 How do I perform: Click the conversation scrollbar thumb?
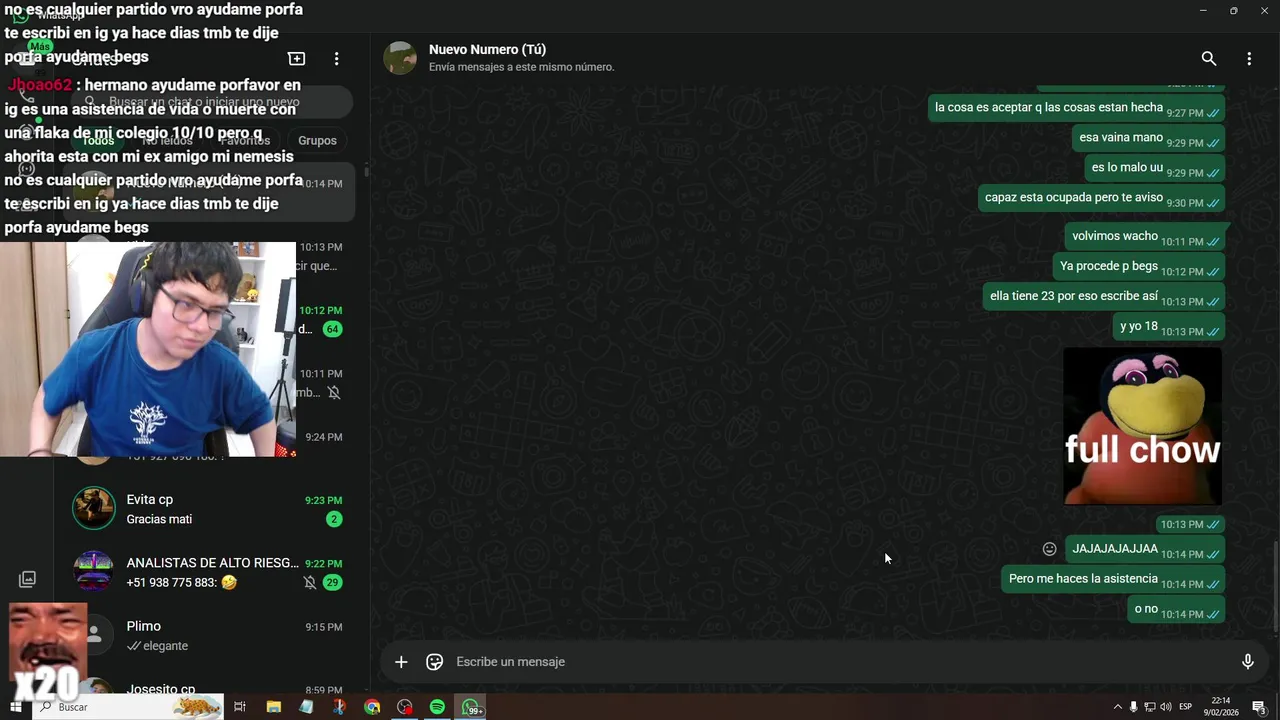(x=1274, y=586)
